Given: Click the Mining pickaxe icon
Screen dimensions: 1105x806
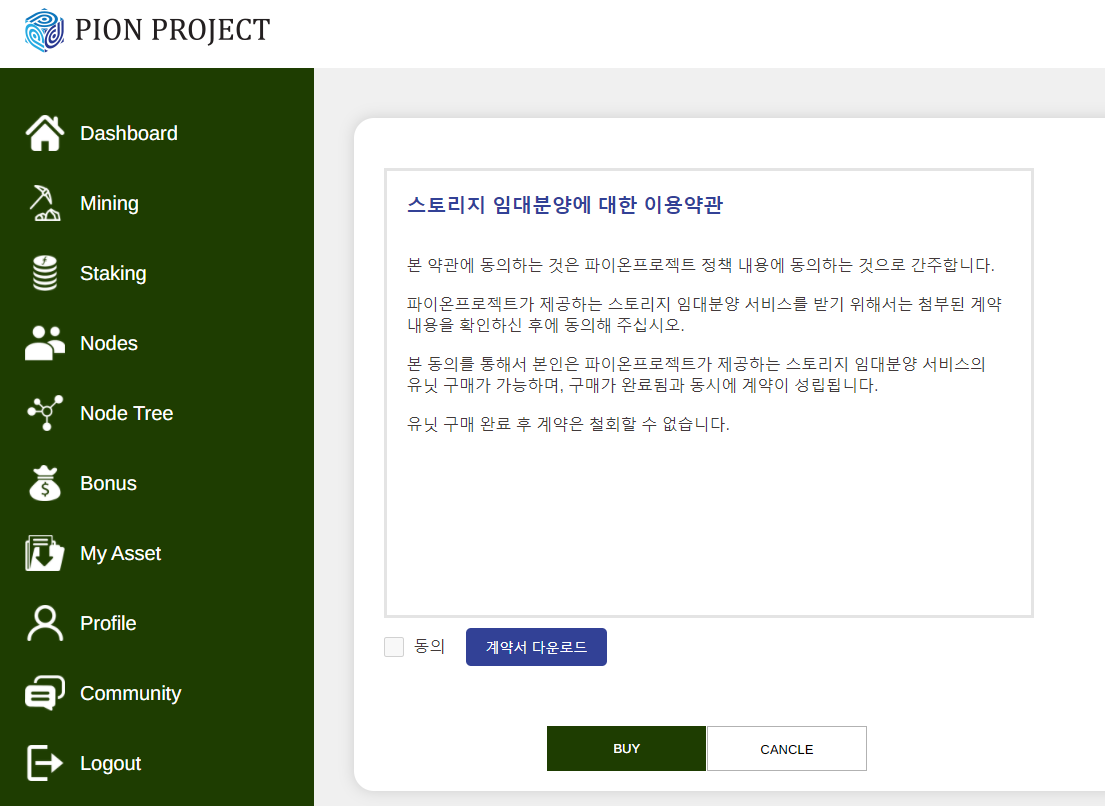Looking at the screenshot, I should click(x=45, y=203).
